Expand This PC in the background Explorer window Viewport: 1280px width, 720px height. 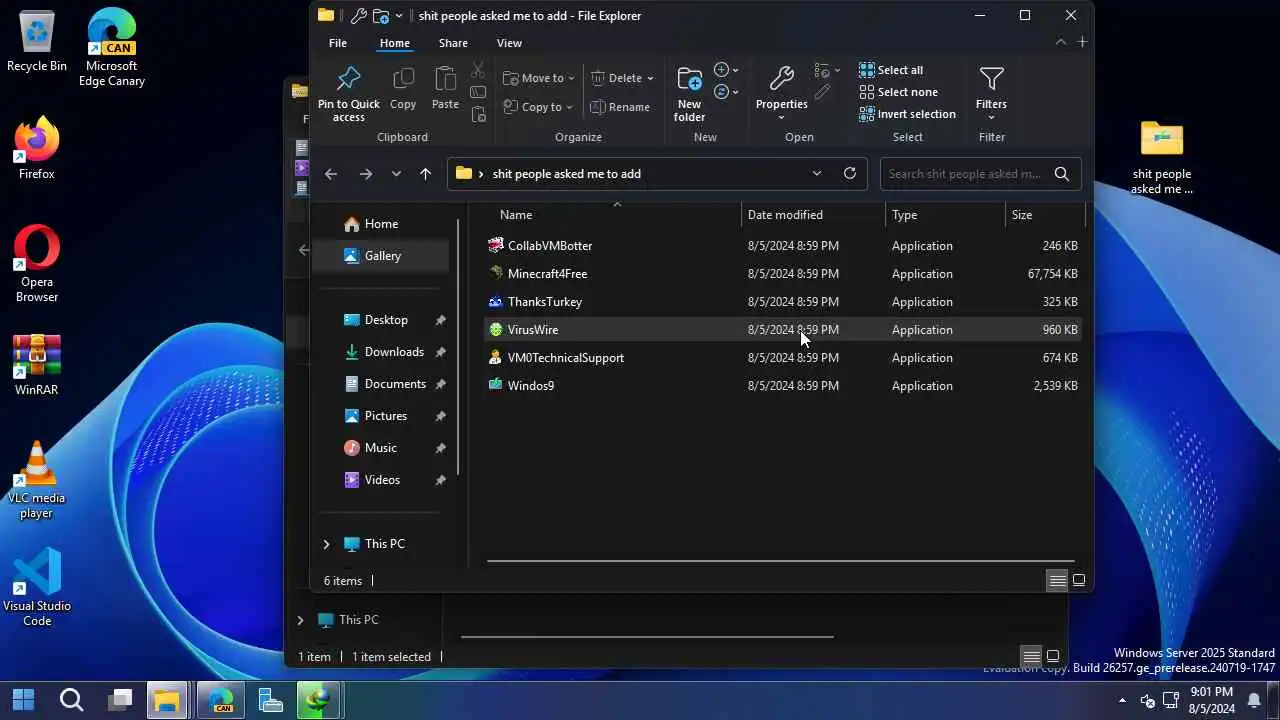click(x=300, y=620)
